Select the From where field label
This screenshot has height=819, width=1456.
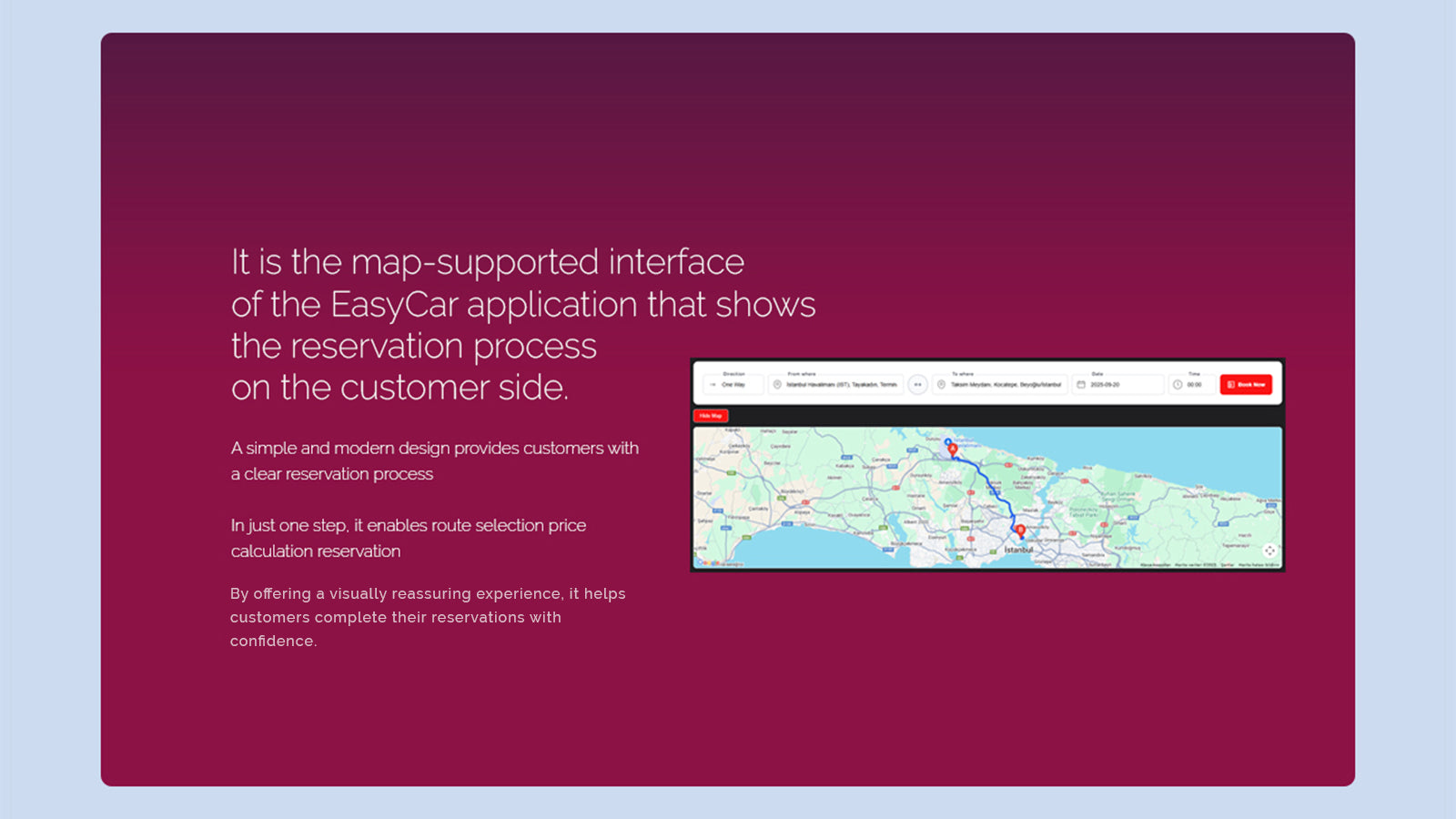(802, 374)
